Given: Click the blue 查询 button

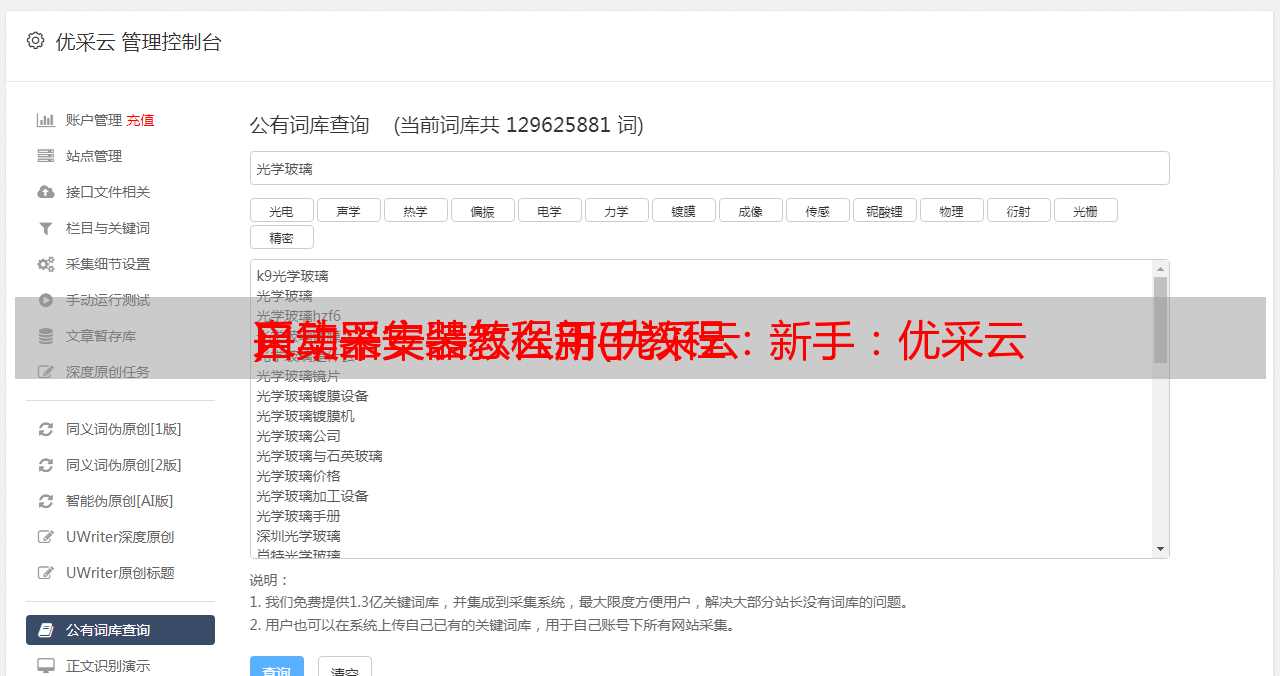Looking at the screenshot, I should (x=277, y=667).
